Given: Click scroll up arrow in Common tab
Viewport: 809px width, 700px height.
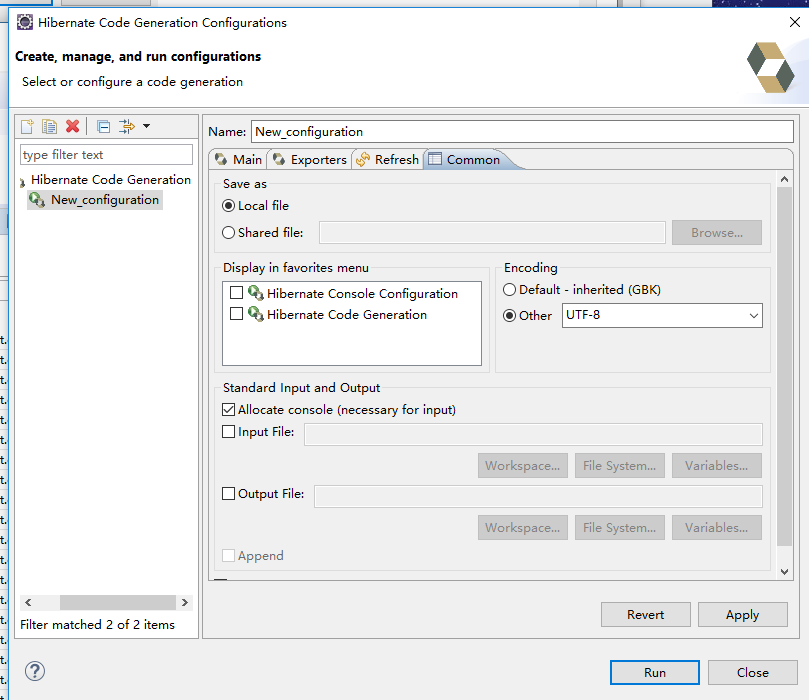Looking at the screenshot, I should tap(784, 180).
